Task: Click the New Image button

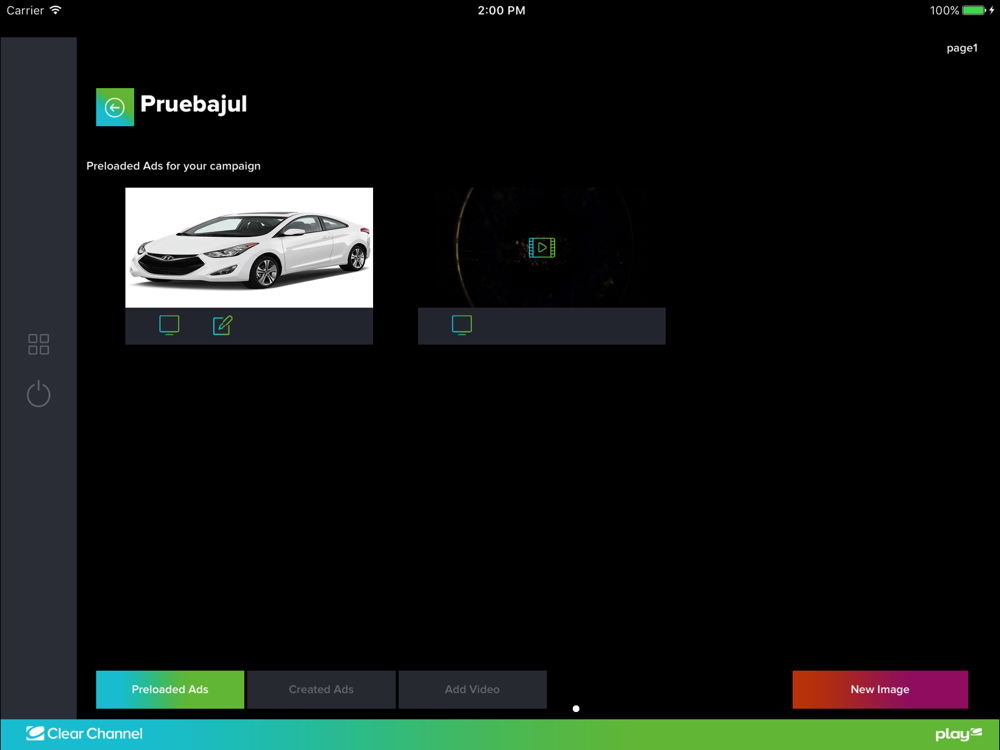Action: (x=880, y=689)
